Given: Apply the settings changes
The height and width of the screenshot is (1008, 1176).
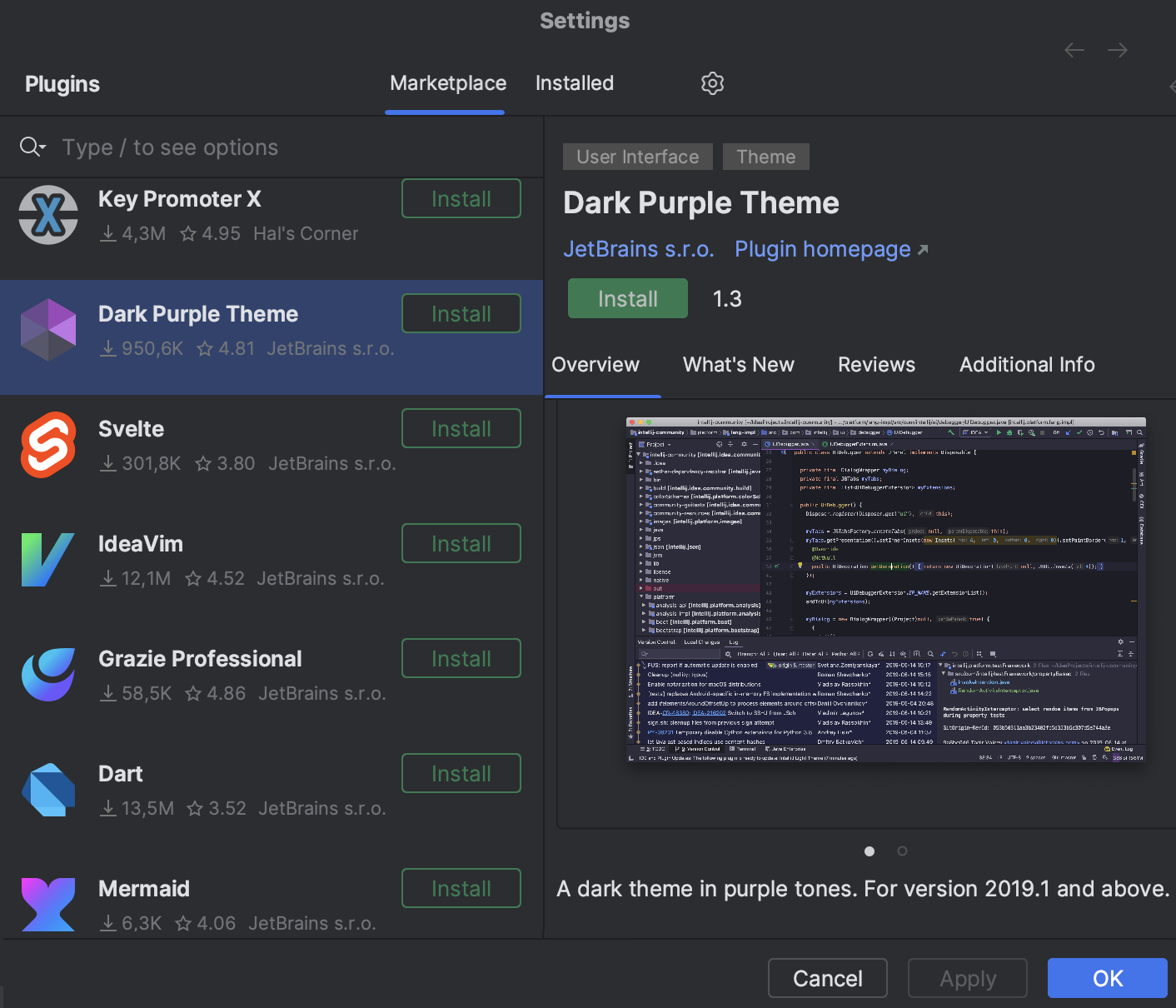Looking at the screenshot, I should click(967, 978).
